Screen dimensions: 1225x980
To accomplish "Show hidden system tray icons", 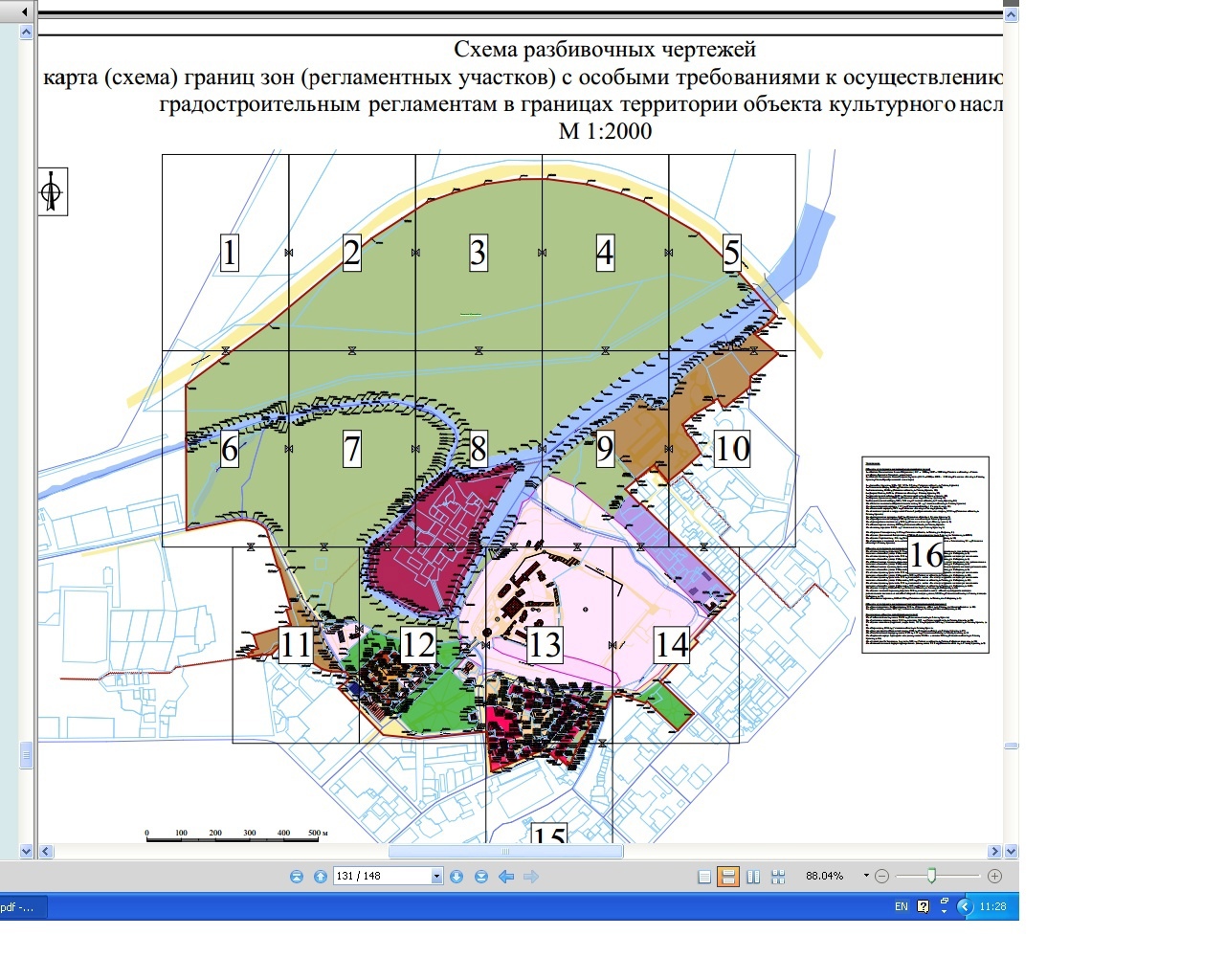I will (x=965, y=906).
